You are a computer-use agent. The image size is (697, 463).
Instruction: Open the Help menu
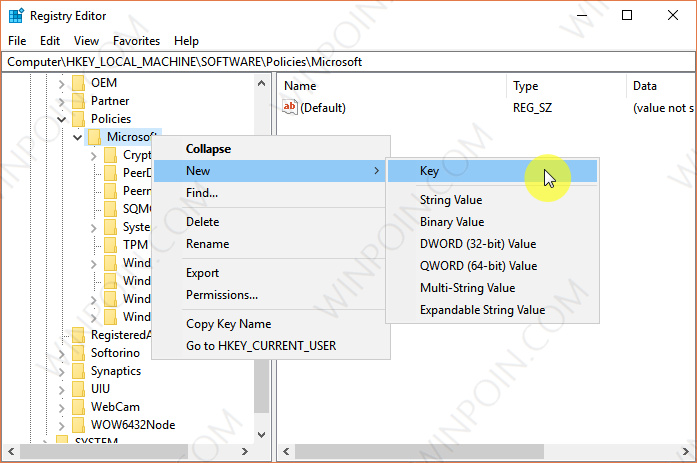(x=186, y=41)
